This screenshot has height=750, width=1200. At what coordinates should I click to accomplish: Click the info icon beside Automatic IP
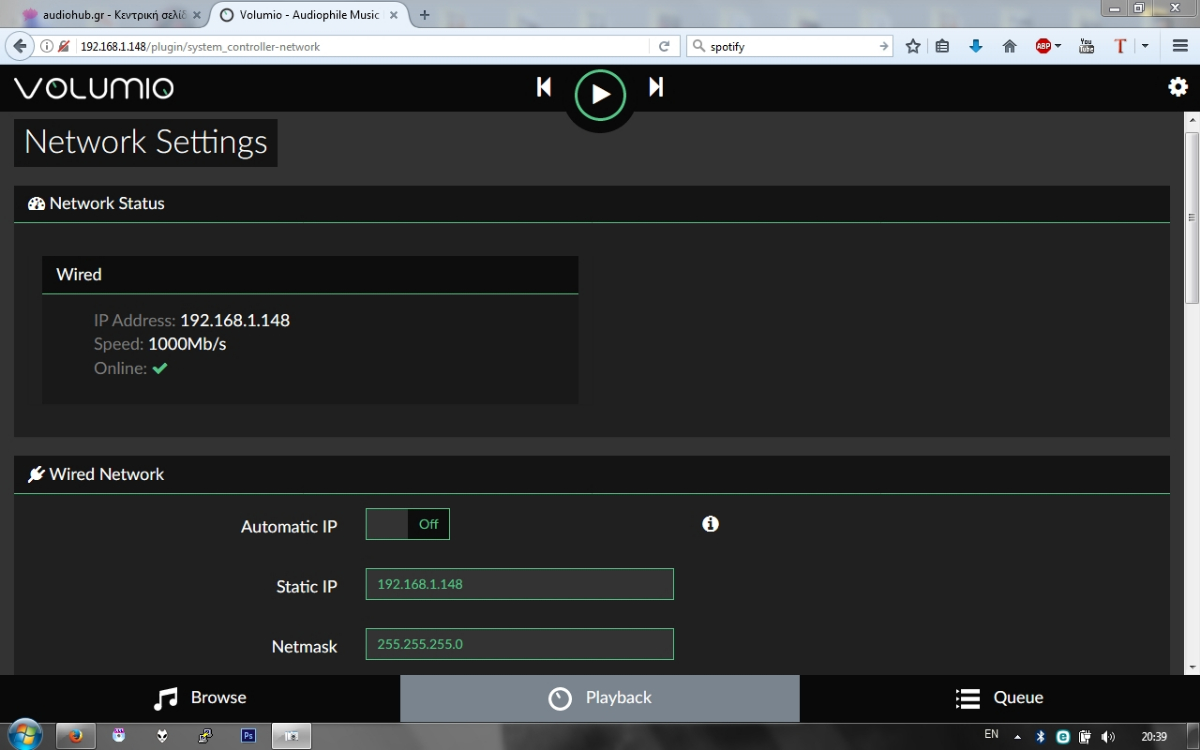[x=710, y=524]
